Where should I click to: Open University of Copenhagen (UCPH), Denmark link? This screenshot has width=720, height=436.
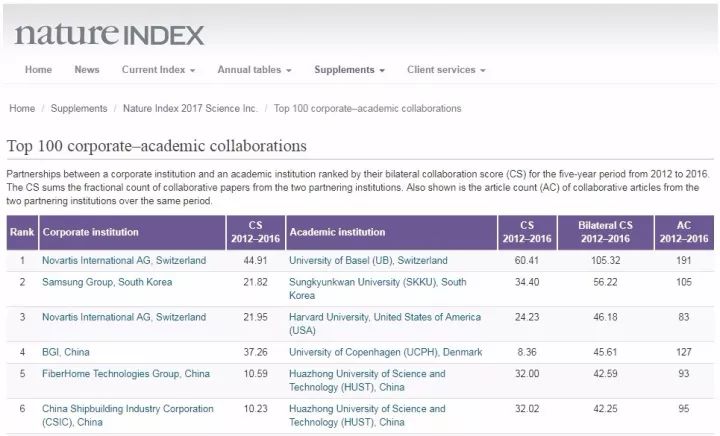386,352
